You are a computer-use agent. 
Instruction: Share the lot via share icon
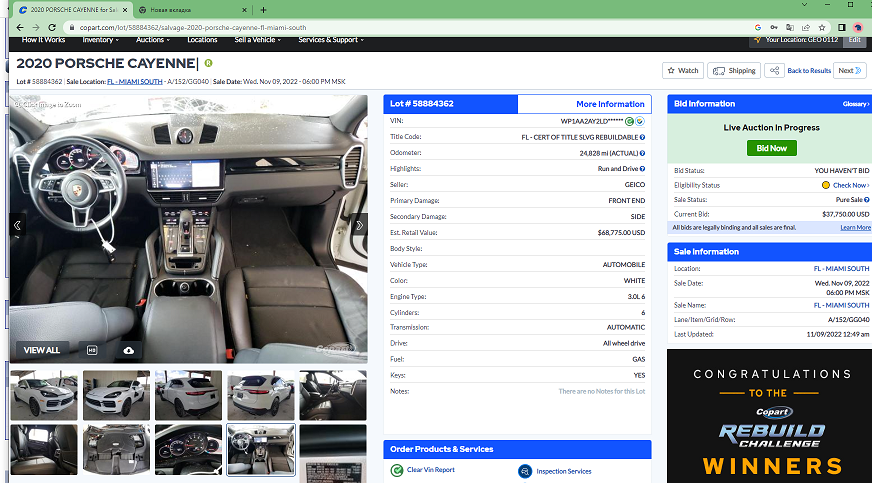click(x=774, y=71)
